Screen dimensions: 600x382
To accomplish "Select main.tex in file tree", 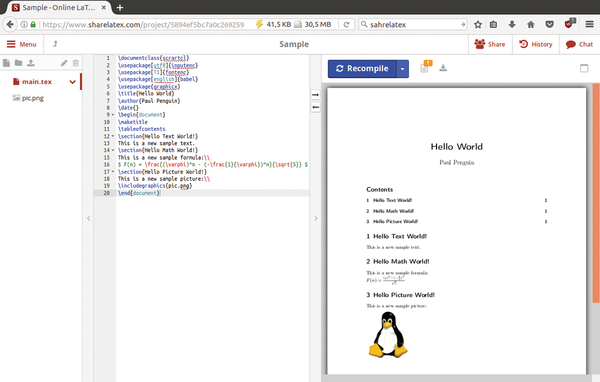I will point(37,82).
